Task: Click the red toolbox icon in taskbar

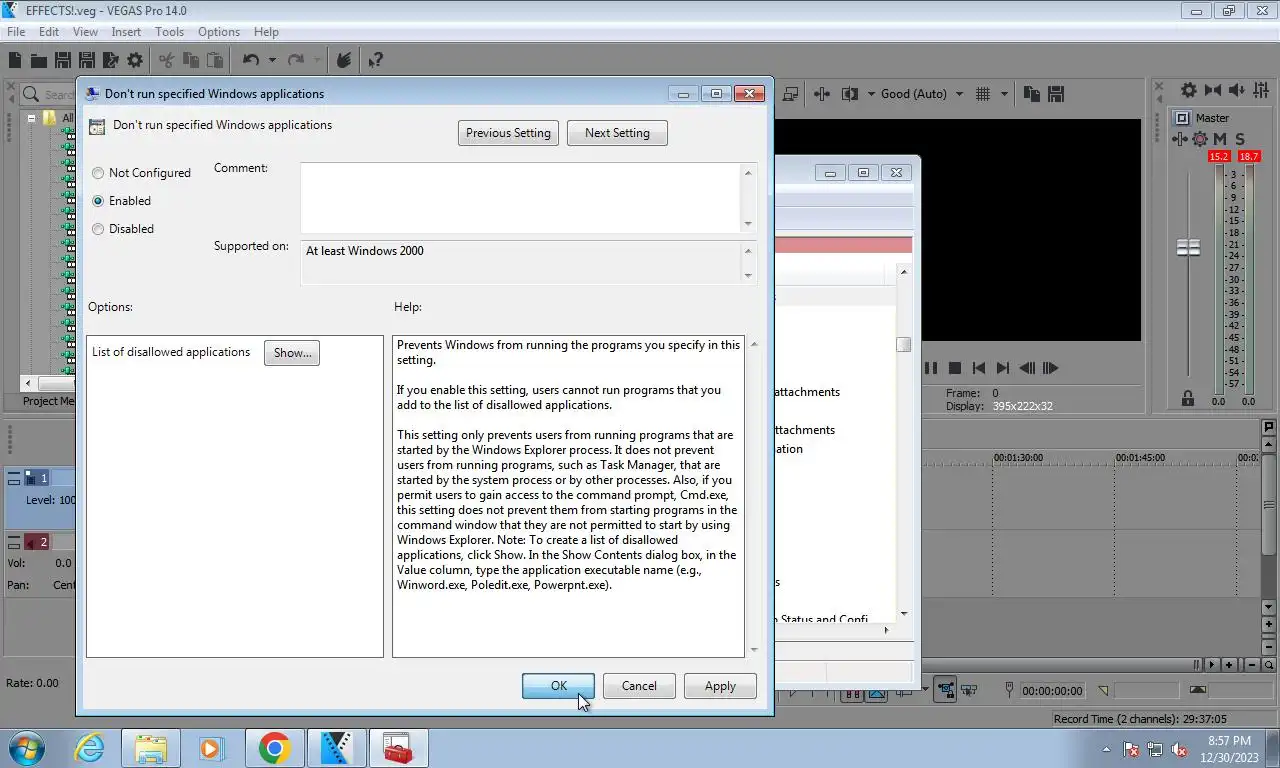Action: (398, 748)
